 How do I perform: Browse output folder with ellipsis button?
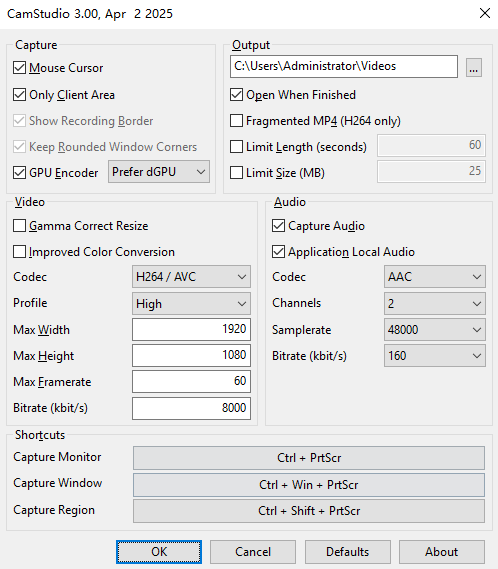(x=474, y=68)
